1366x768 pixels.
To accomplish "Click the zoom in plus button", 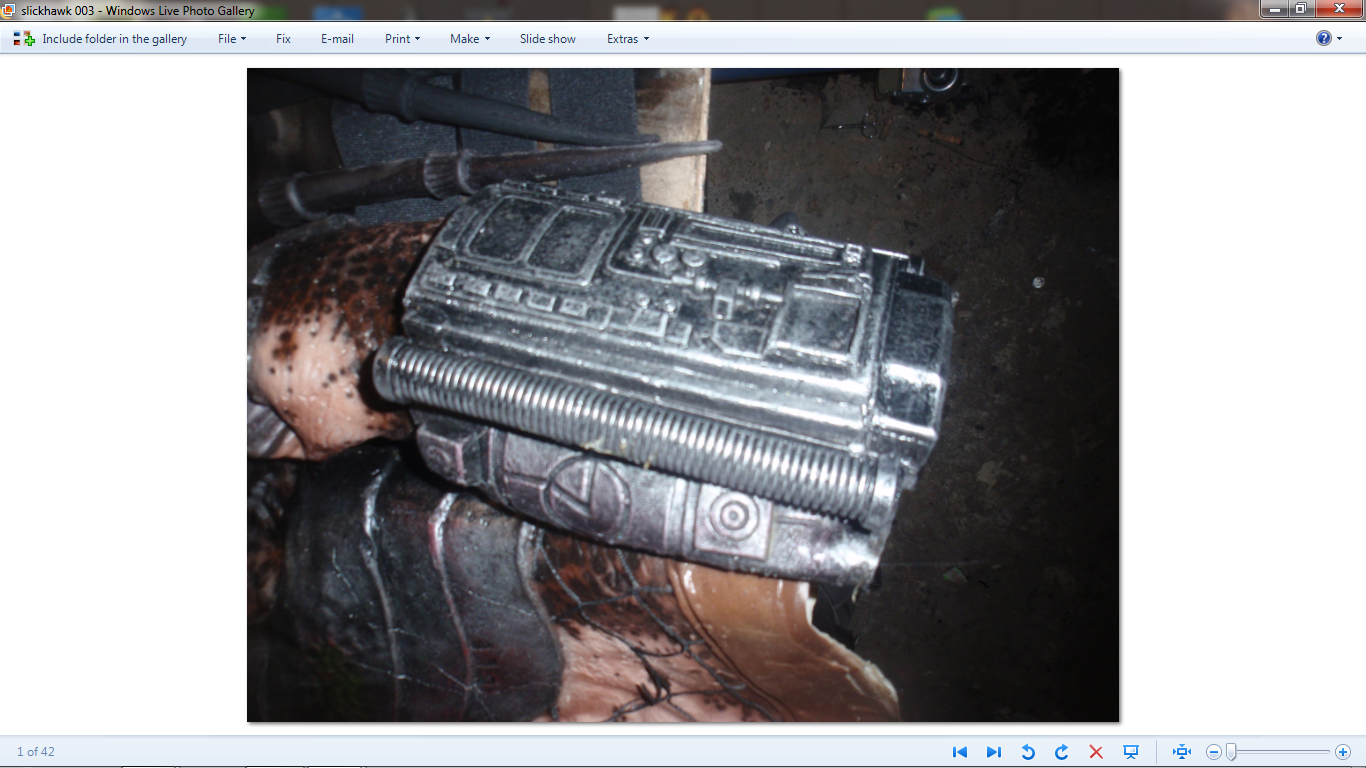I will 1343,752.
